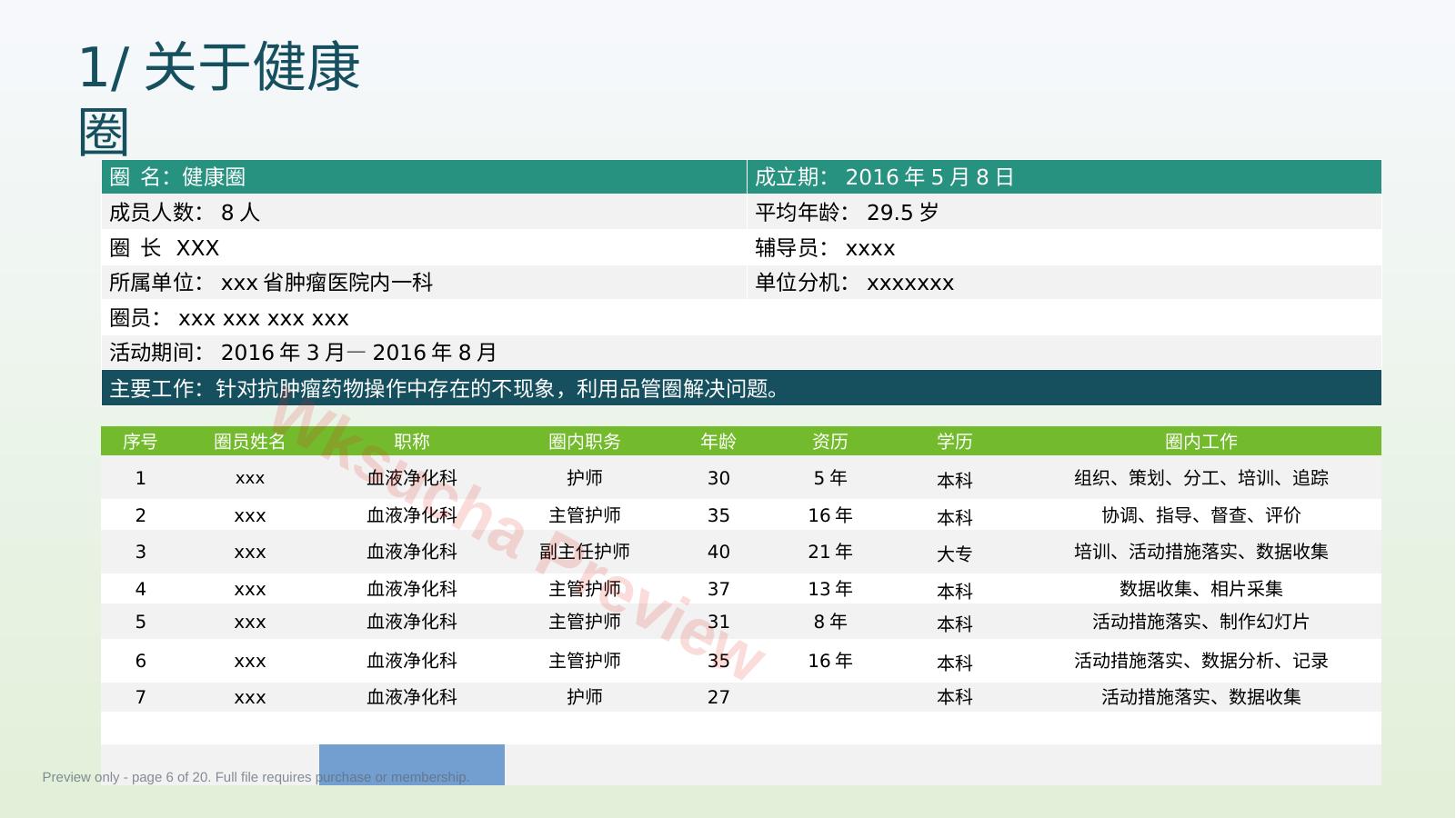The width and height of the screenshot is (1456, 818).
Task: Click the '大专' education cell
Action: click(x=955, y=553)
